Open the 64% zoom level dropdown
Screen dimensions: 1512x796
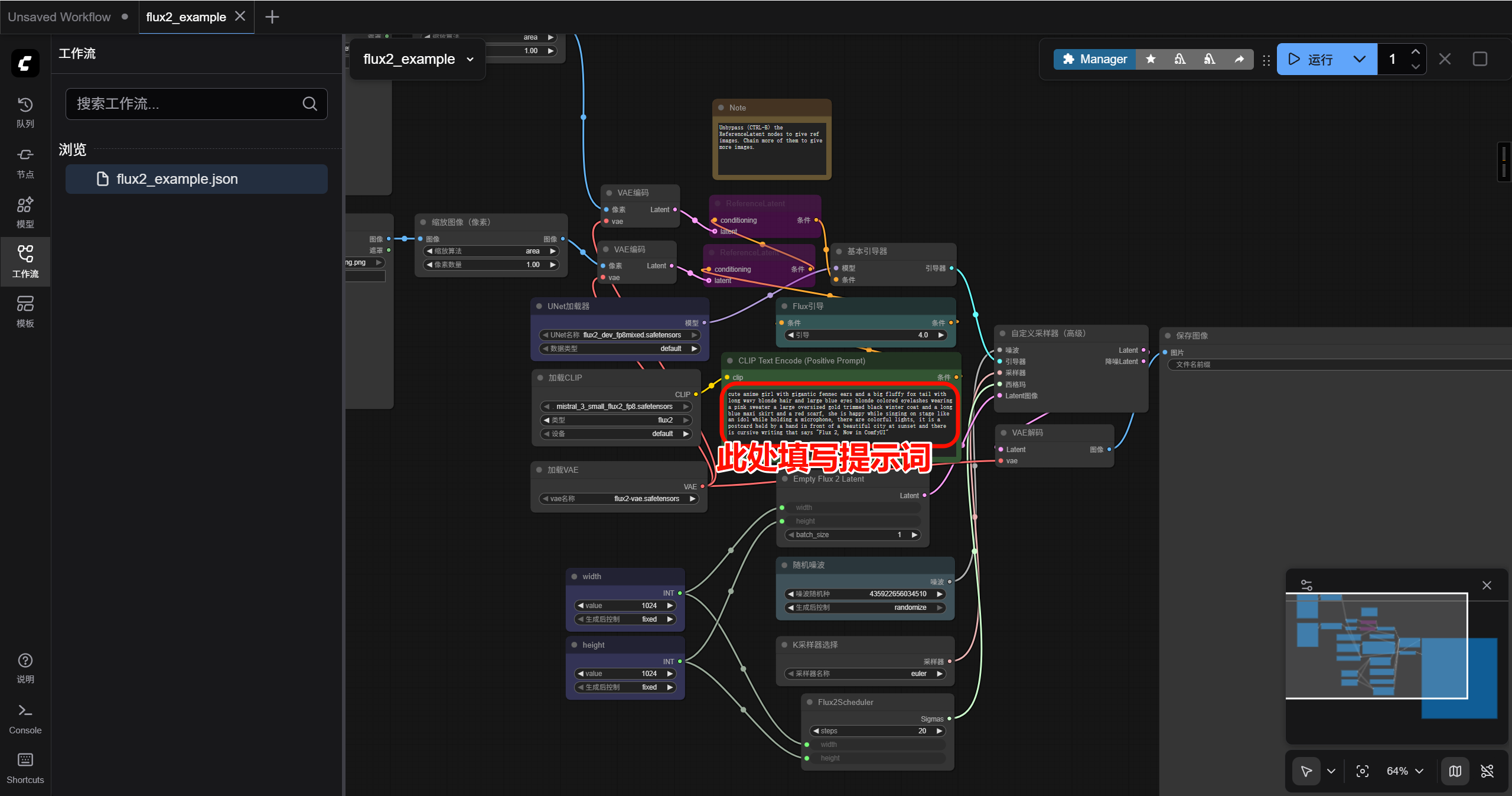1405,771
